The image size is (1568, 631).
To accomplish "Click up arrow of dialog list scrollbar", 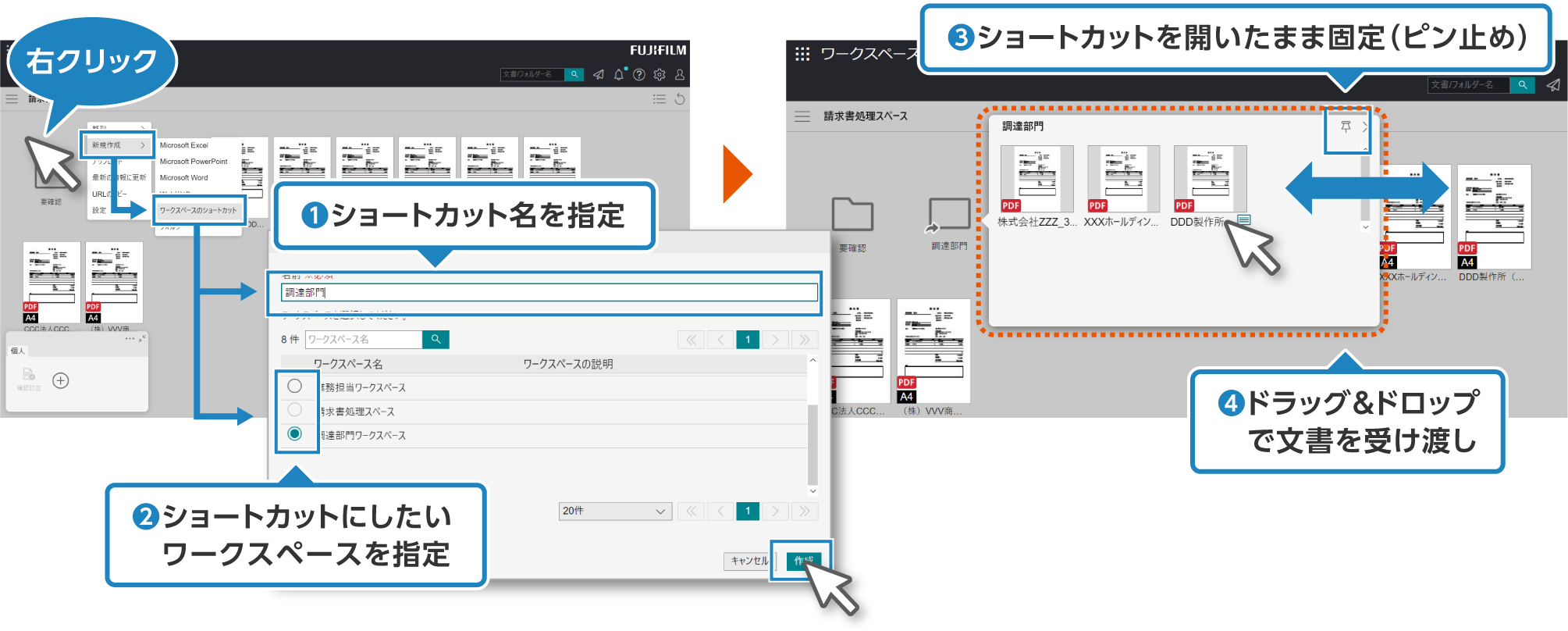I will (812, 360).
